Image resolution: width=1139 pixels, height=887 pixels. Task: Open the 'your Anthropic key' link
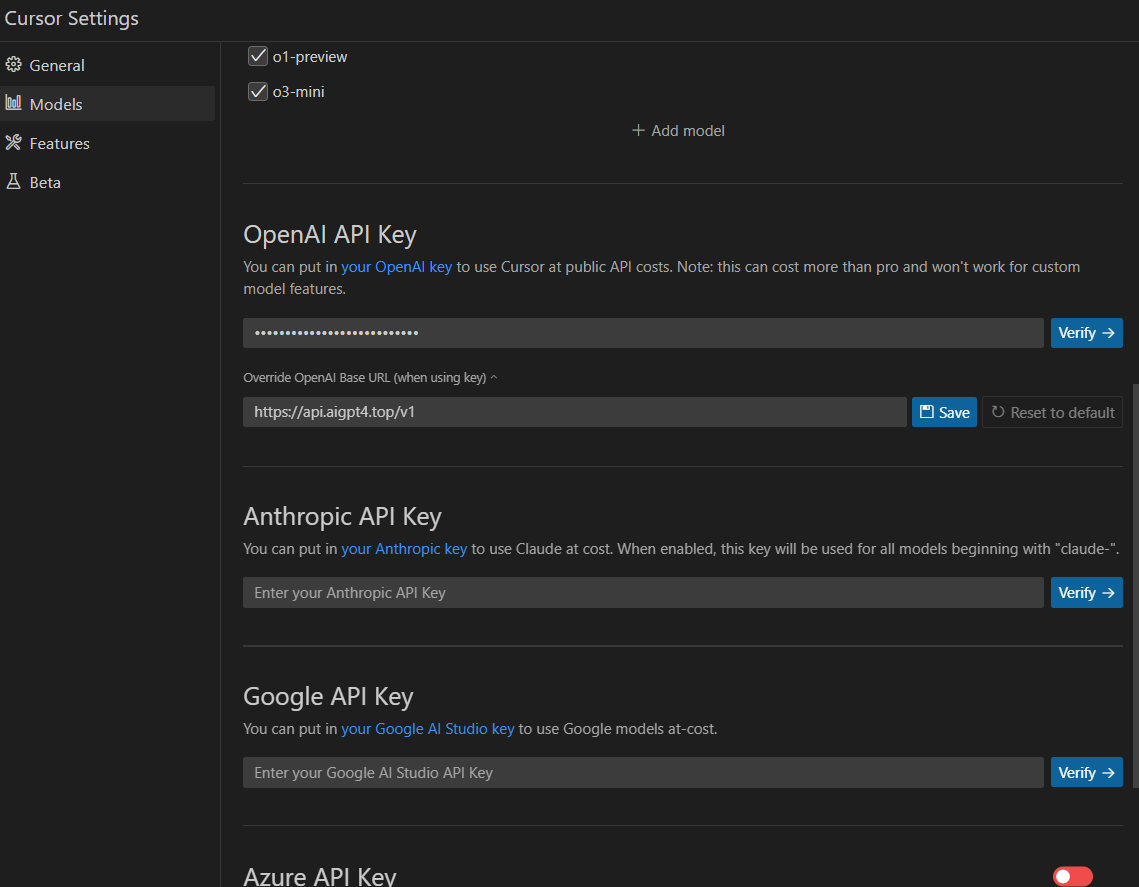(404, 548)
